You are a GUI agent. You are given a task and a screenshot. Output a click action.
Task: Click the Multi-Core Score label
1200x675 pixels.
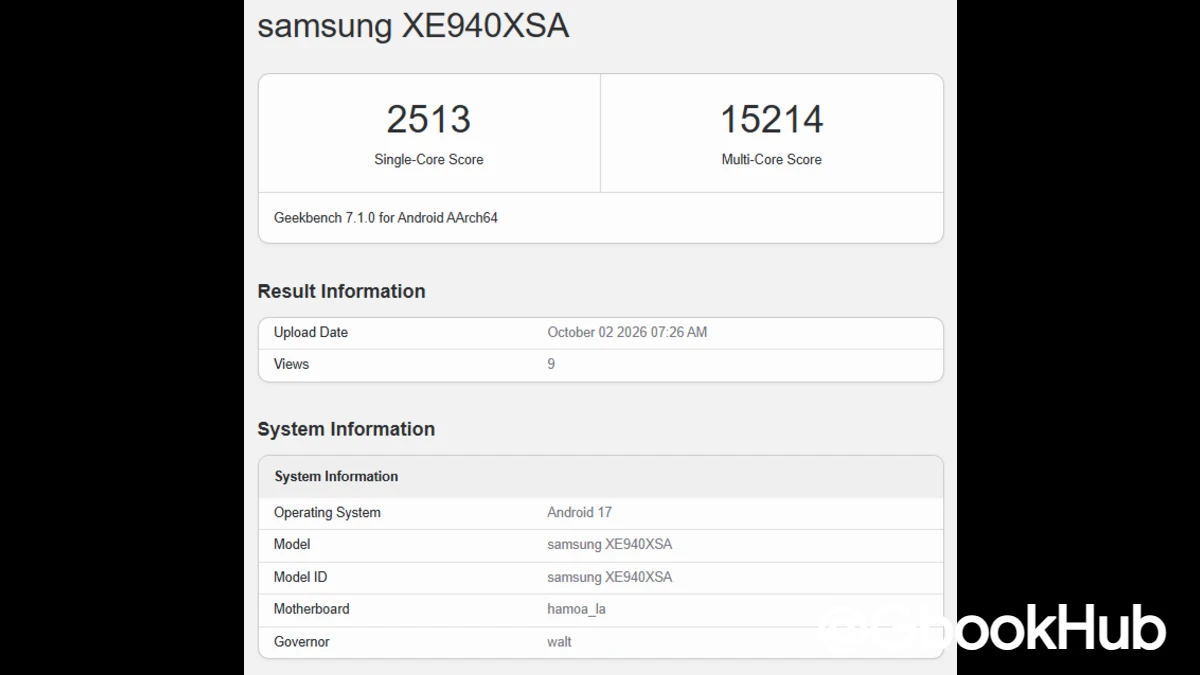772,159
